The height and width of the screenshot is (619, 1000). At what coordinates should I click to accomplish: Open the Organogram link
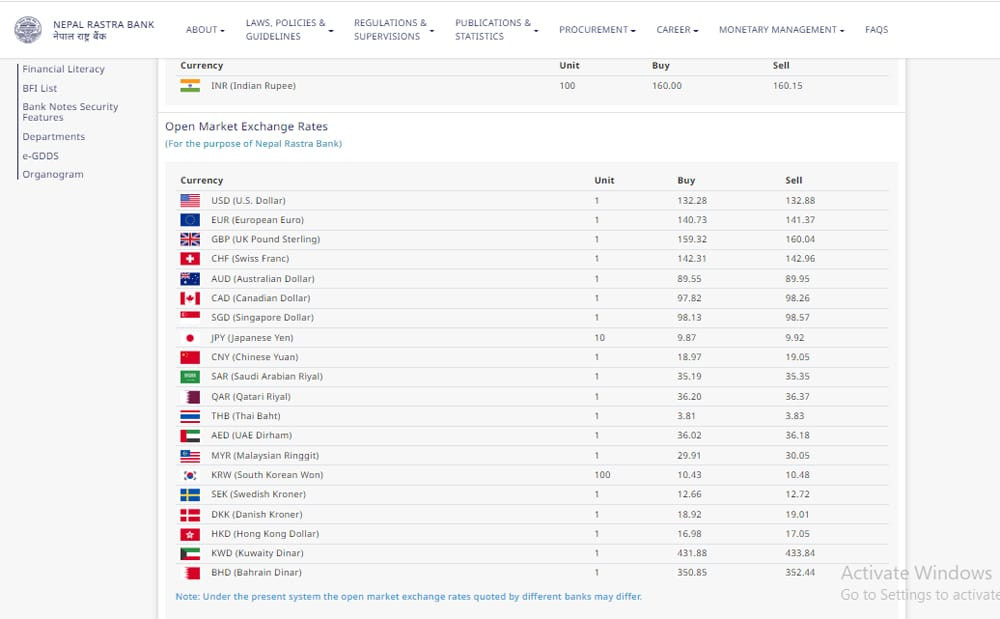tap(53, 175)
